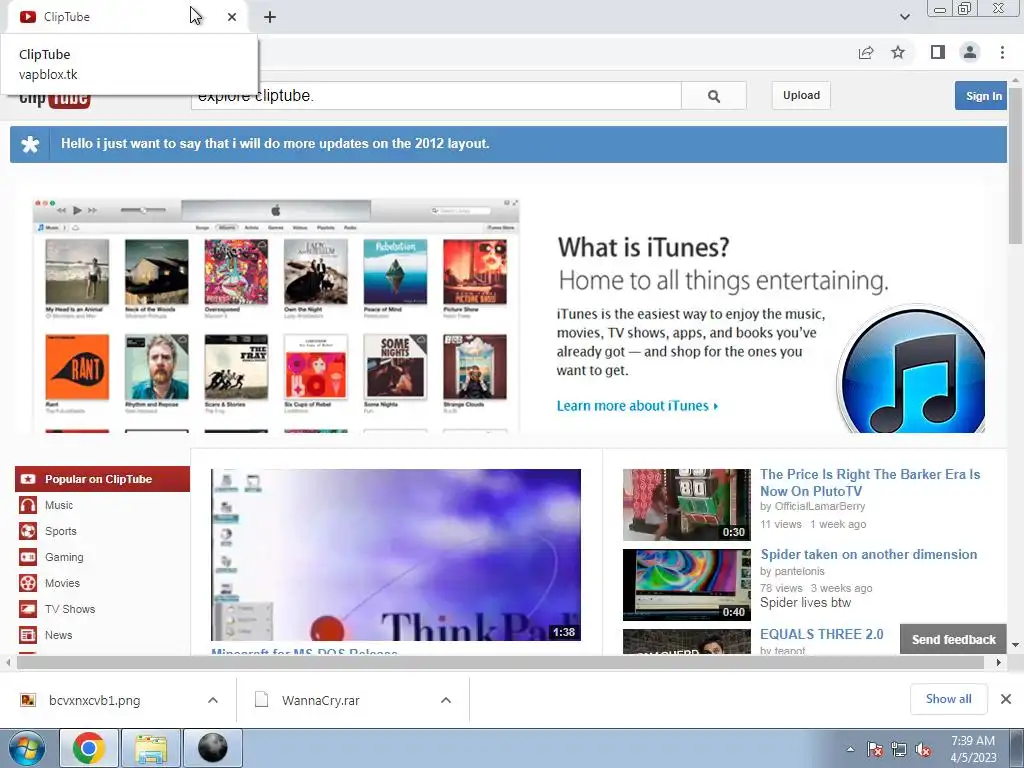
Task: Open EQUALS THREE 2.0 video title
Action: point(822,634)
